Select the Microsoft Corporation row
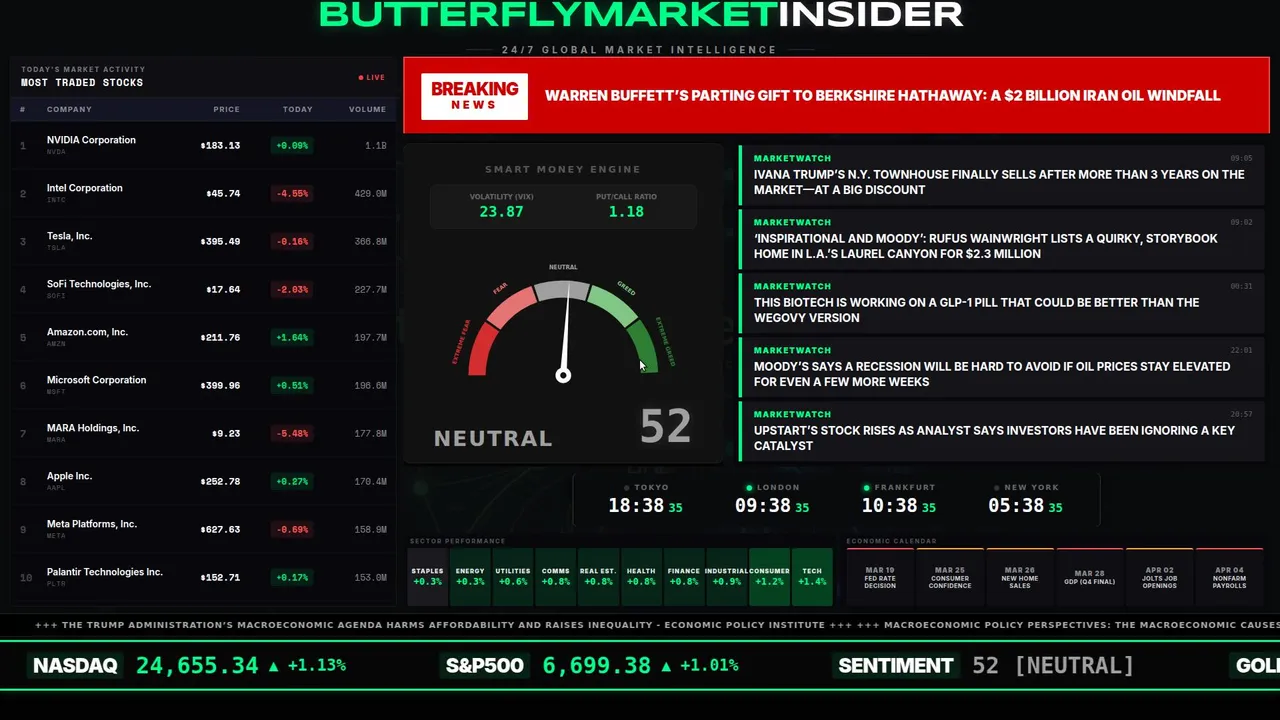 click(203, 385)
